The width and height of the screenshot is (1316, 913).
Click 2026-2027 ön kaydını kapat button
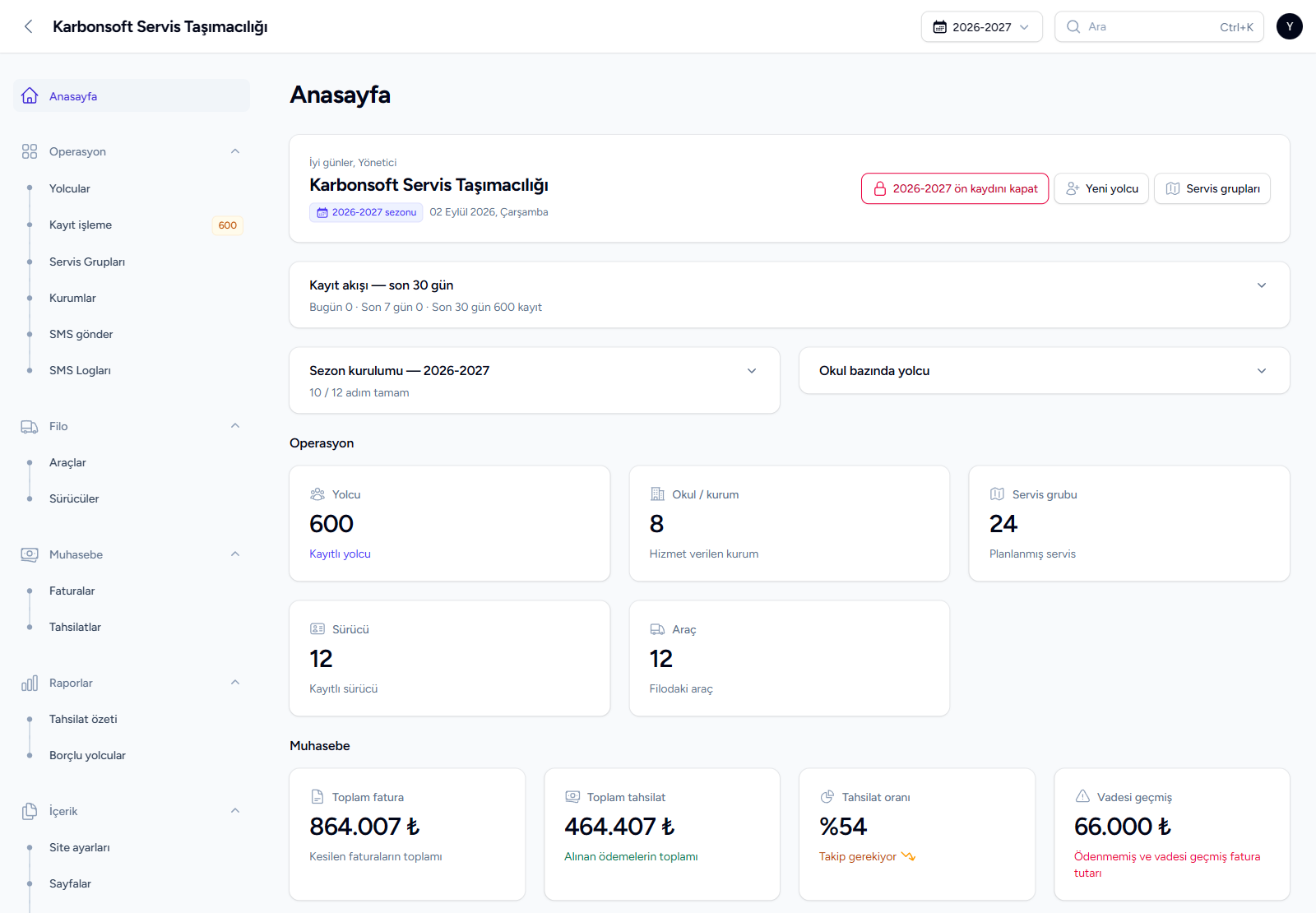pos(955,188)
